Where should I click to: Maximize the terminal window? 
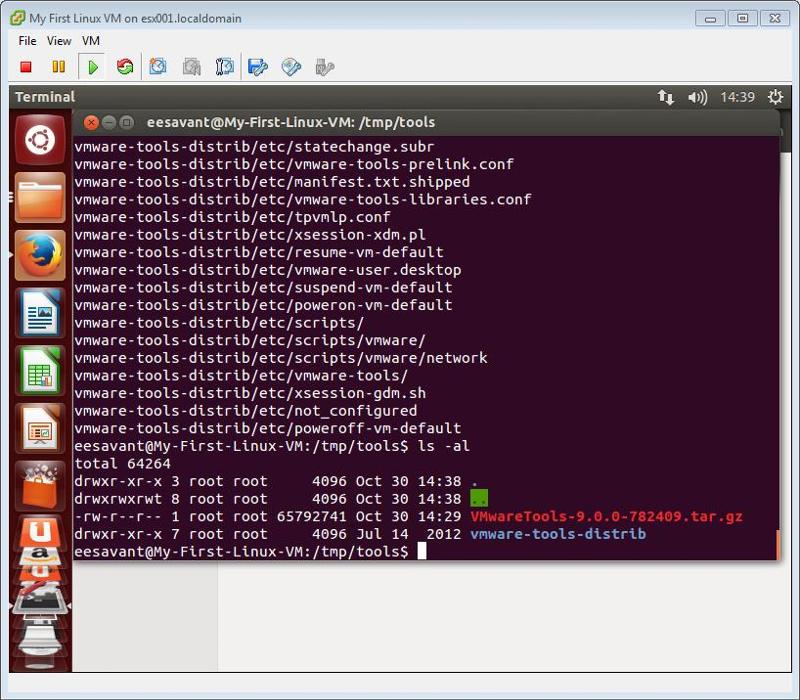point(127,122)
